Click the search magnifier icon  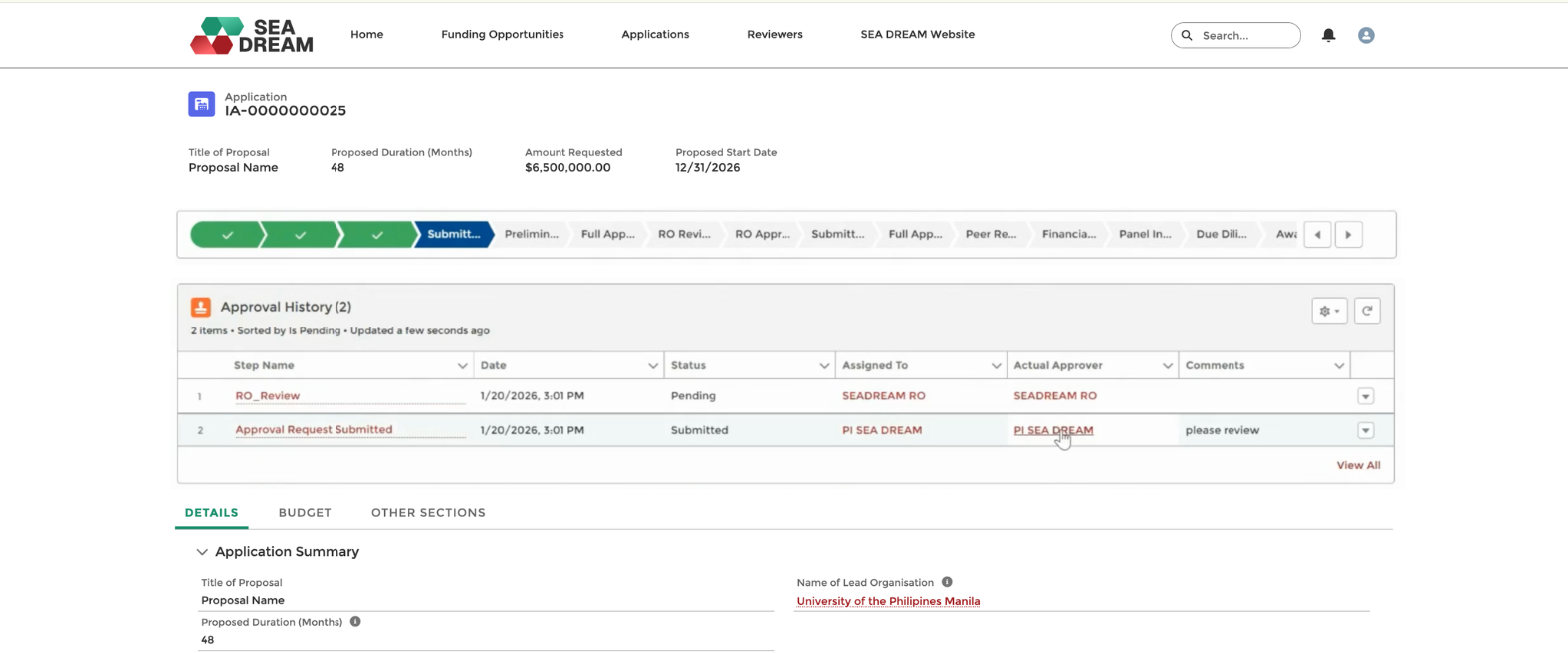(x=1187, y=35)
